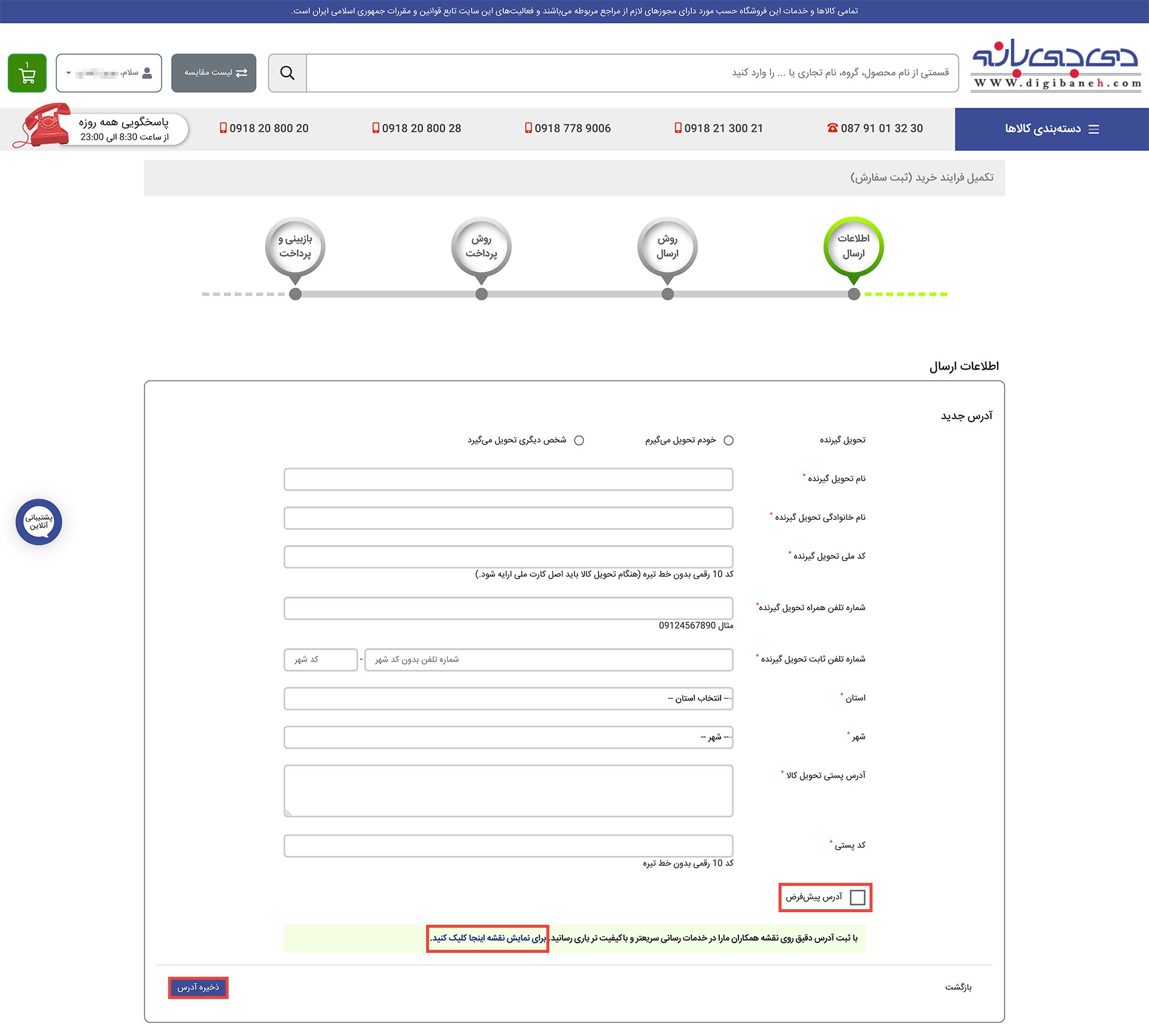This screenshot has height=1036, width=1149.
Task: Click the بازگشت back link
Action: click(958, 987)
